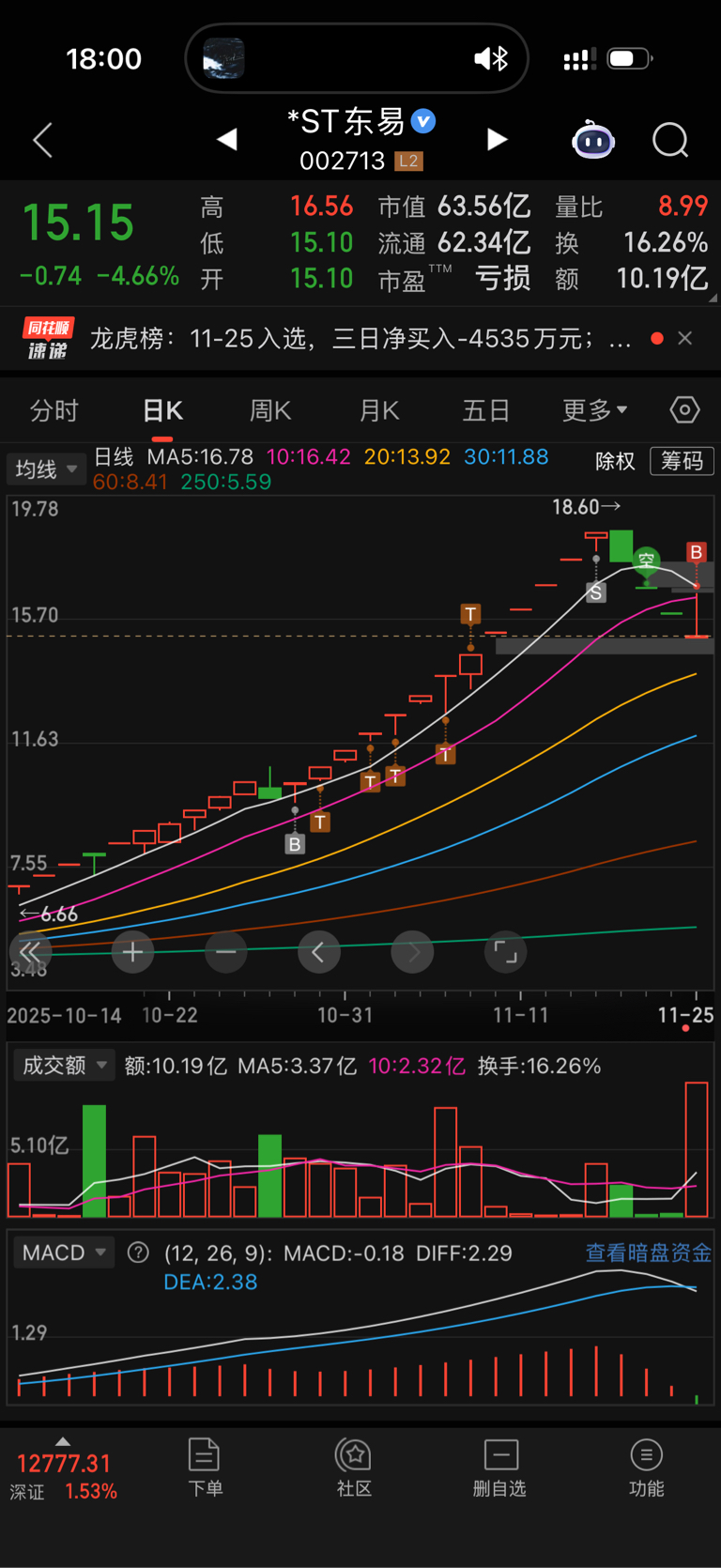Tap current price 15.15
The height and width of the screenshot is (1568, 721).
[79, 223]
